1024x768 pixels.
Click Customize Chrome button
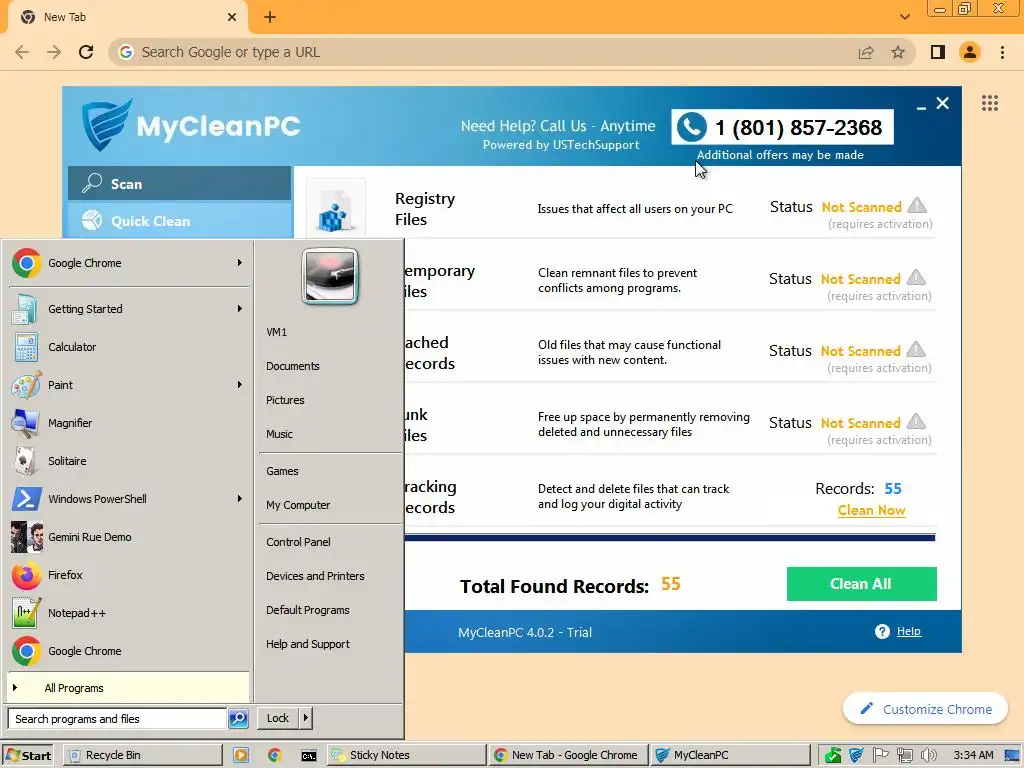pyautogui.click(x=925, y=709)
